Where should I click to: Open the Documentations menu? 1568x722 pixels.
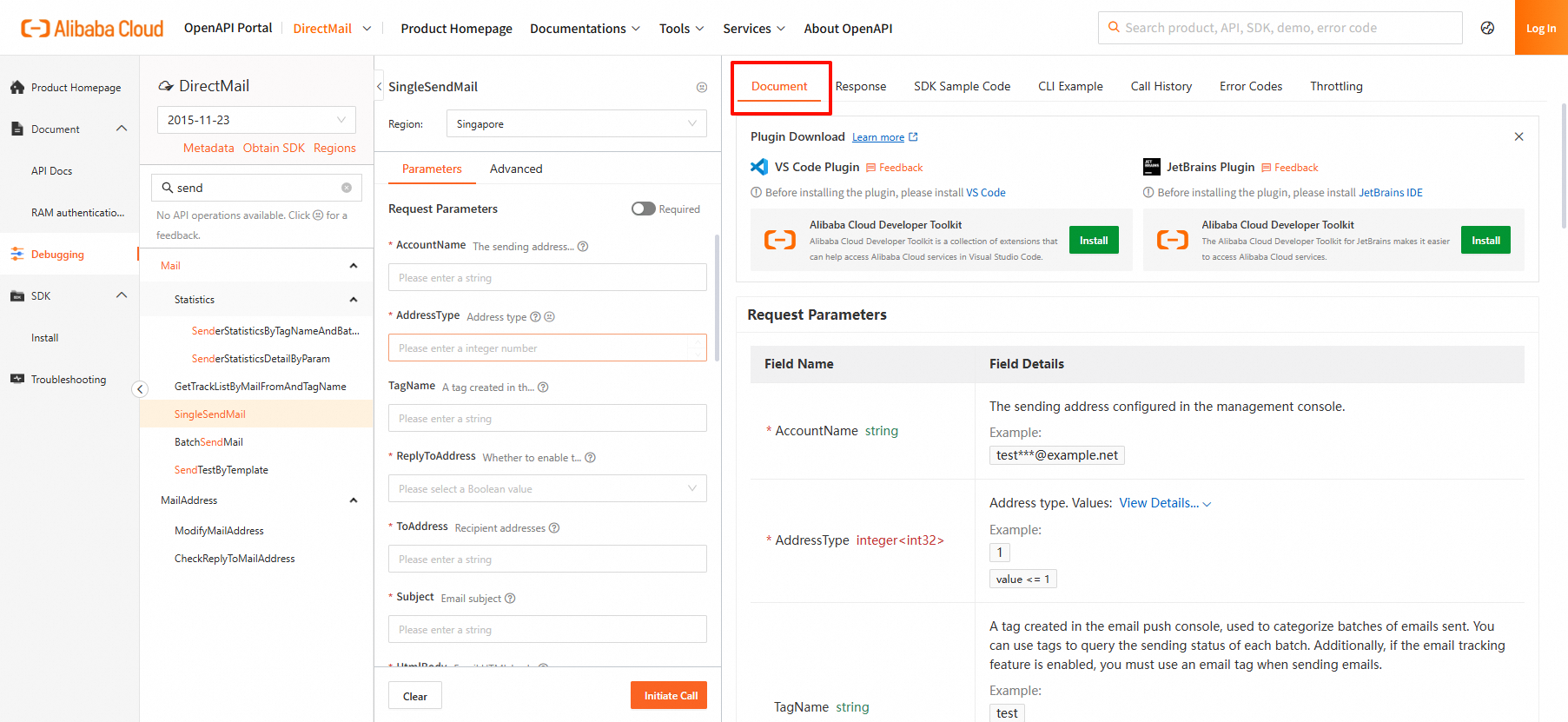coord(586,29)
